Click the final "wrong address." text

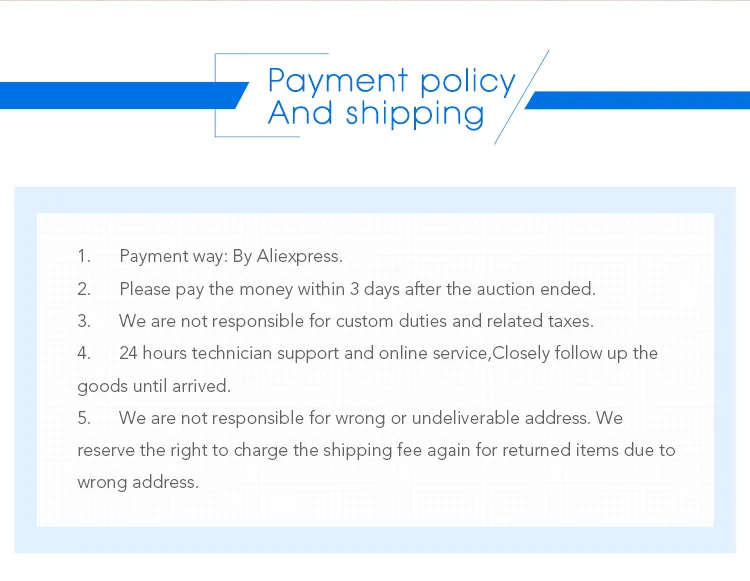[138, 482]
